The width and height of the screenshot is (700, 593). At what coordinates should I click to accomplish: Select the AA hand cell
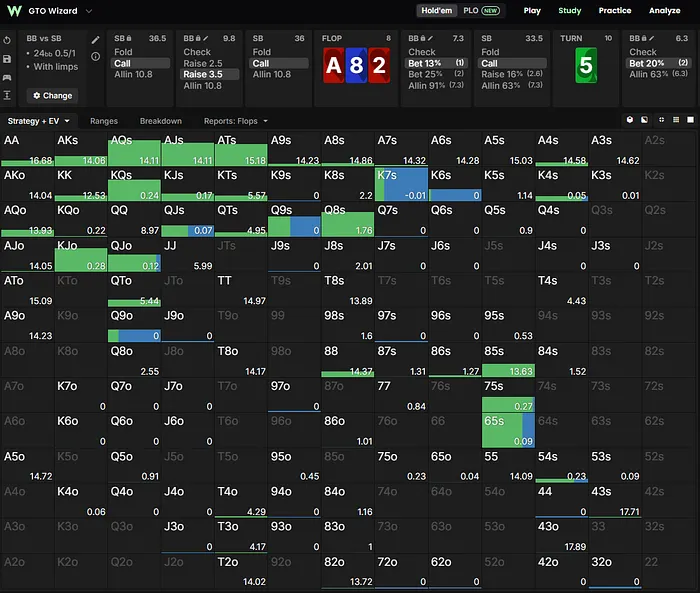pyautogui.click(x=28, y=149)
